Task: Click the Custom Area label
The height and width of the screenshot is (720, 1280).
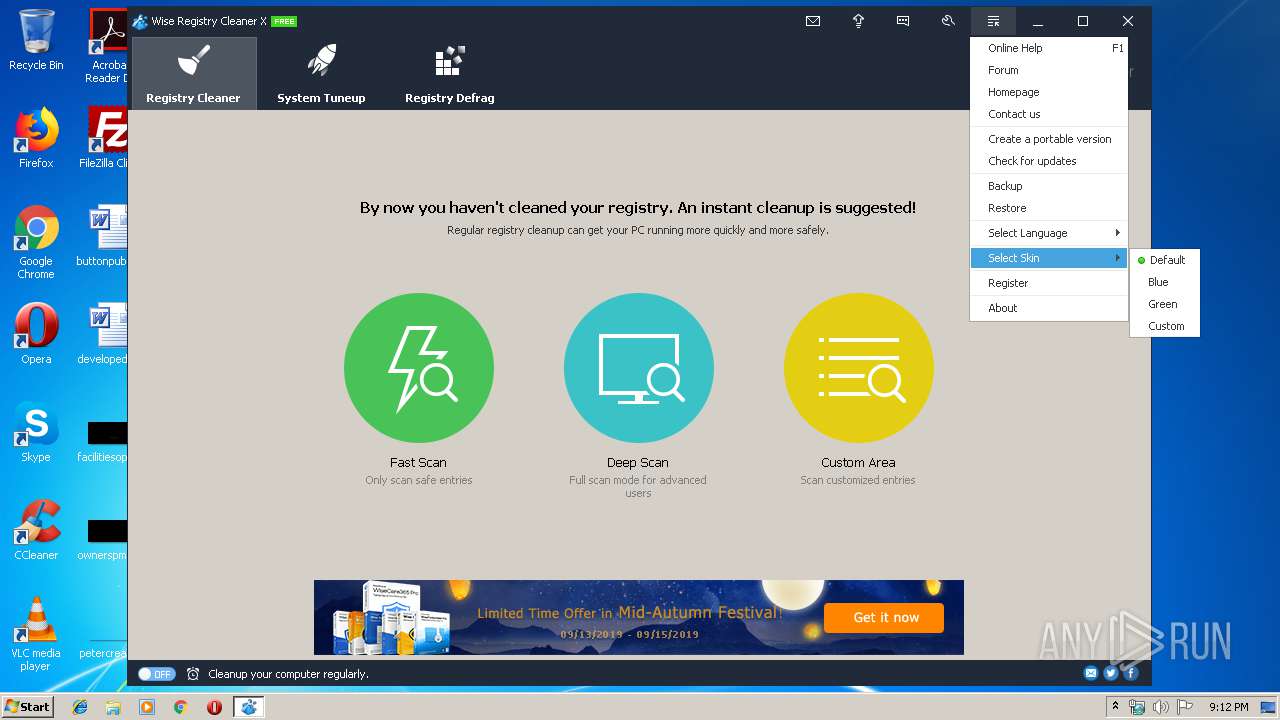Action: pyautogui.click(x=858, y=463)
